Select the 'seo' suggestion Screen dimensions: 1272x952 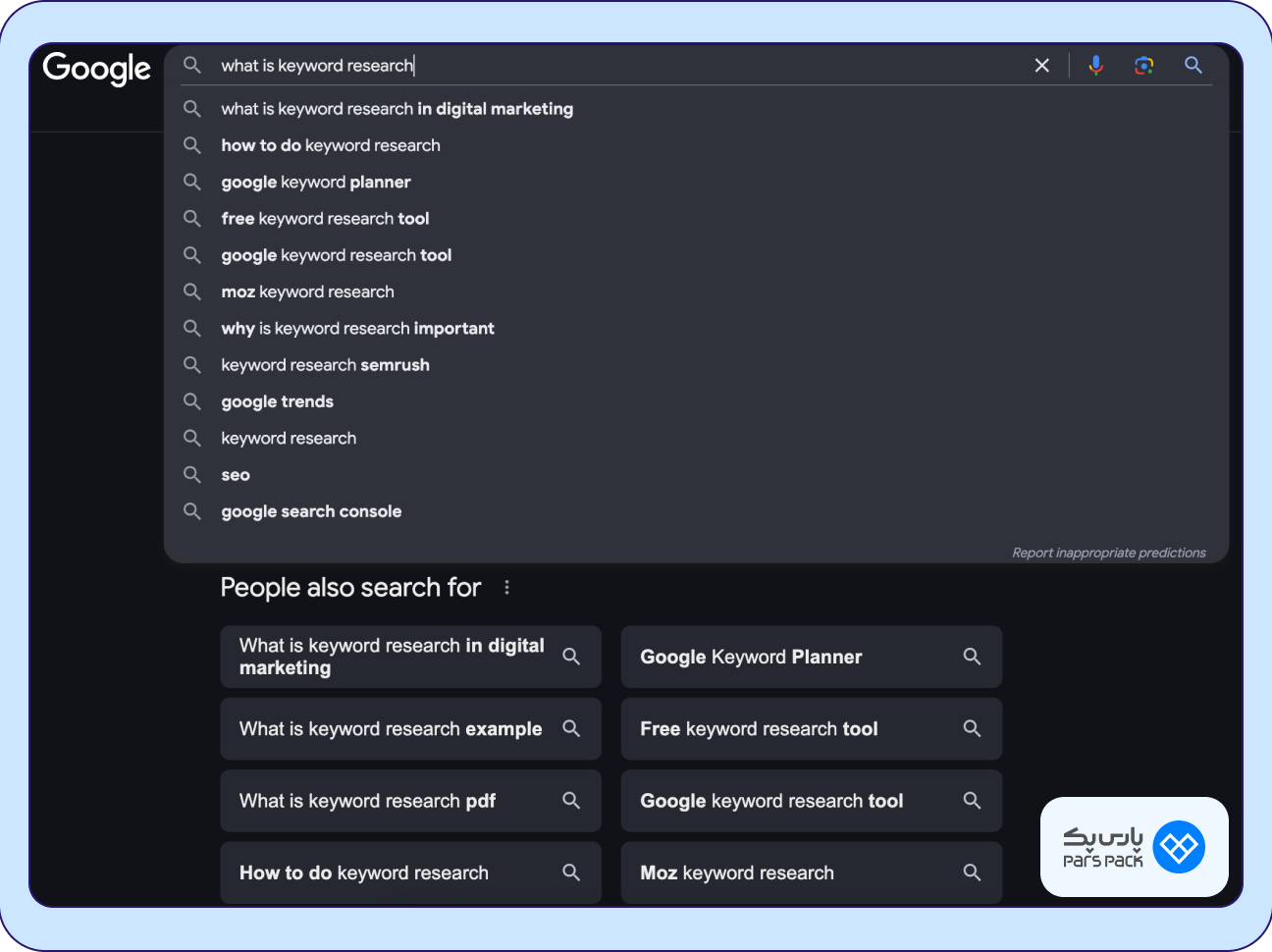[x=696, y=475]
